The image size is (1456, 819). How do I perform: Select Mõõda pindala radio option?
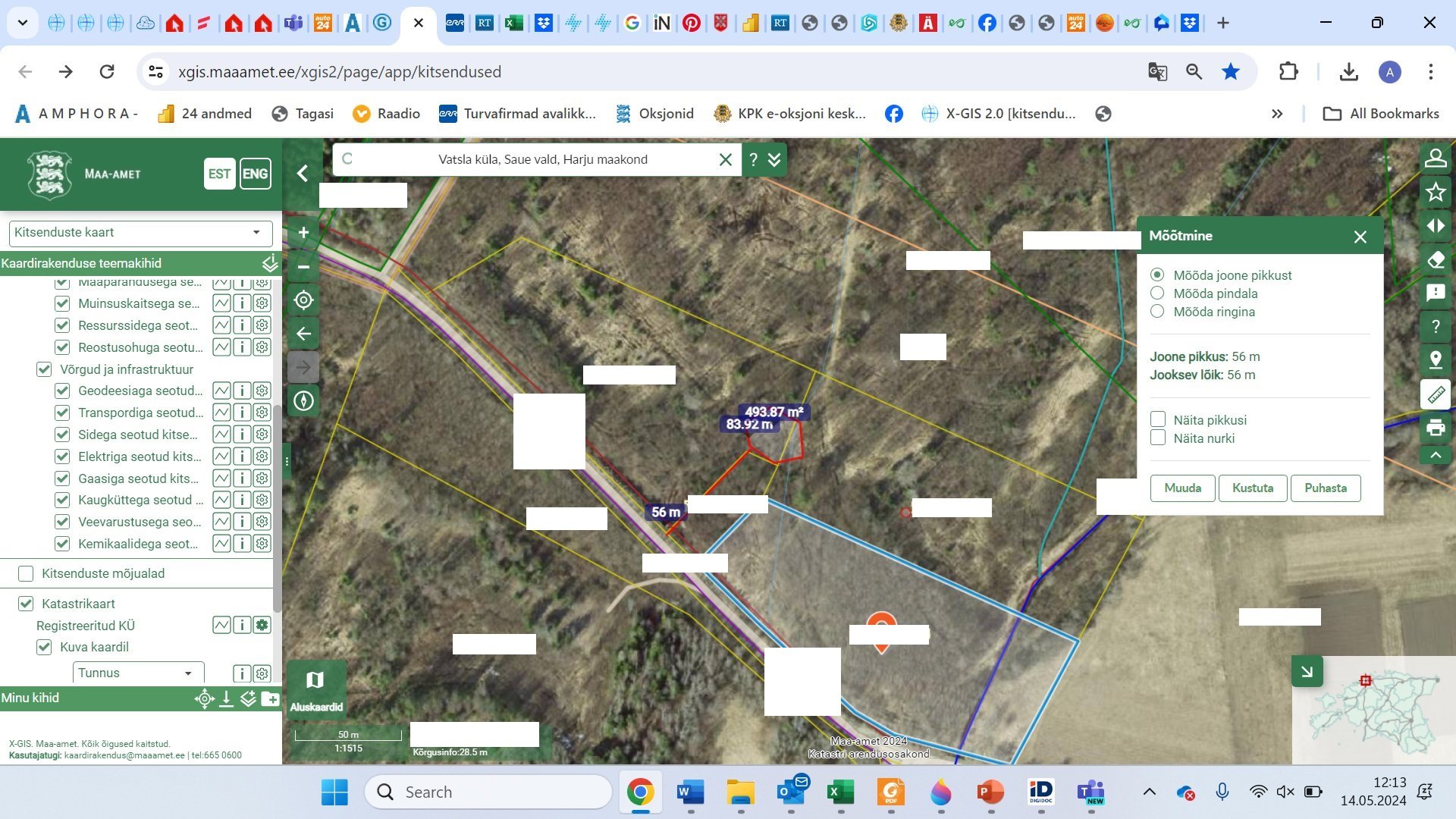coord(1157,293)
